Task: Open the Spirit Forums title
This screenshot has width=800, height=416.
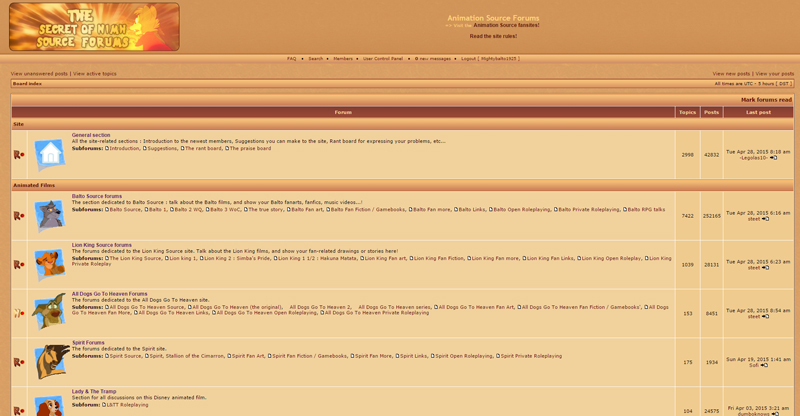Action: [88, 343]
